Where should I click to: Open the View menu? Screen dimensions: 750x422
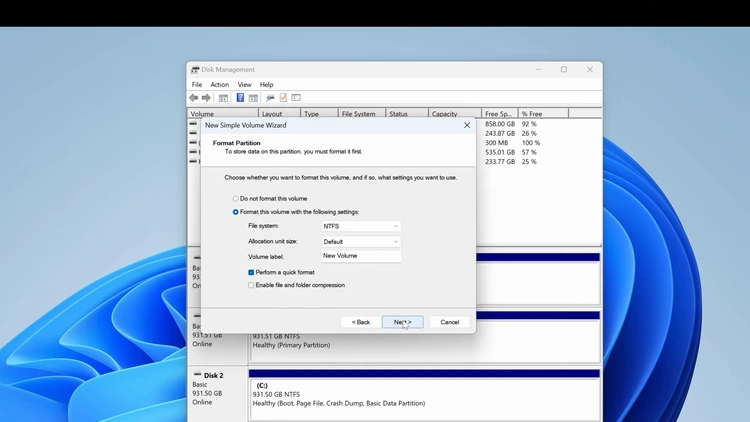[x=244, y=85]
